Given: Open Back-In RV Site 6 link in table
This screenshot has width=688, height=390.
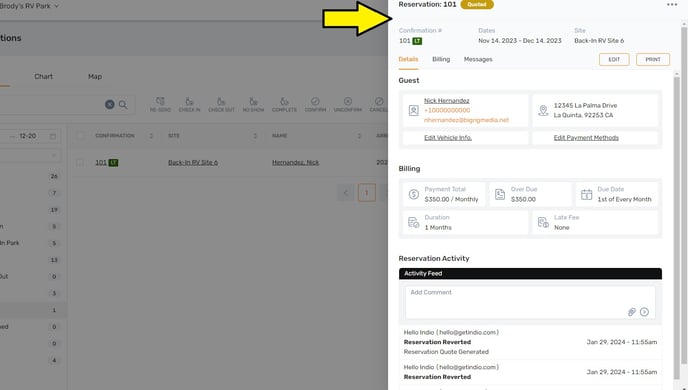Looking at the screenshot, I should coord(193,163).
